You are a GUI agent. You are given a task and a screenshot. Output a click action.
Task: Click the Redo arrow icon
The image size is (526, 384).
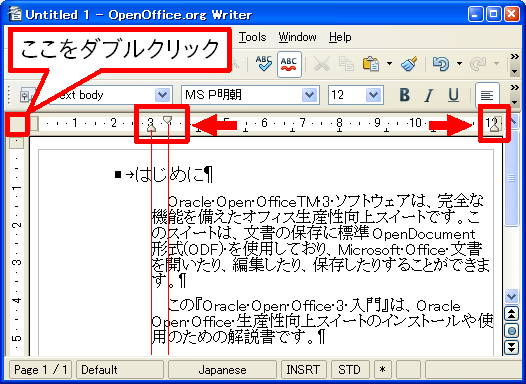478,64
